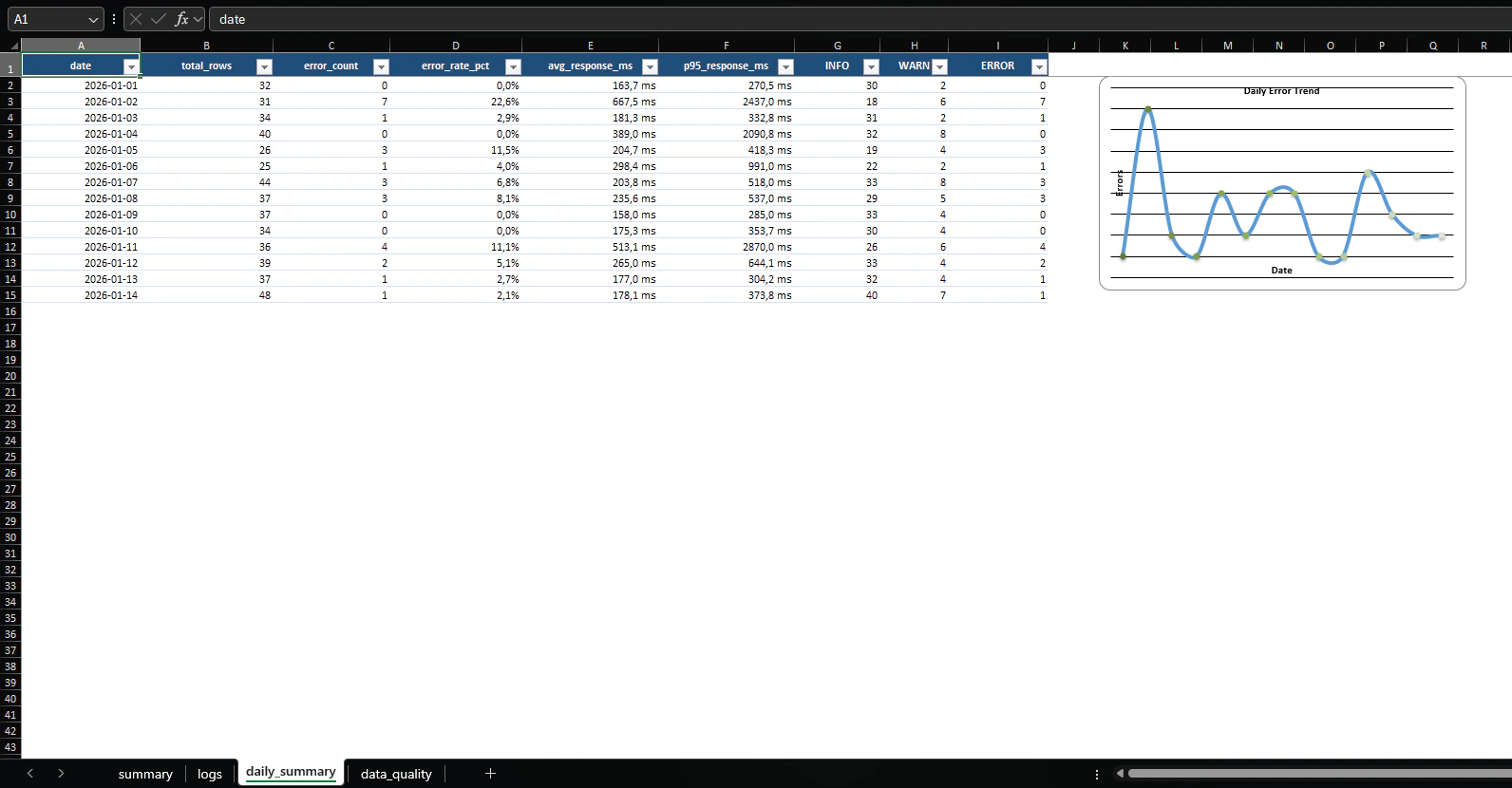Viewport: 1512px width, 788px height.
Task: Open the total_rows filter dropdown
Action: [x=265, y=66]
